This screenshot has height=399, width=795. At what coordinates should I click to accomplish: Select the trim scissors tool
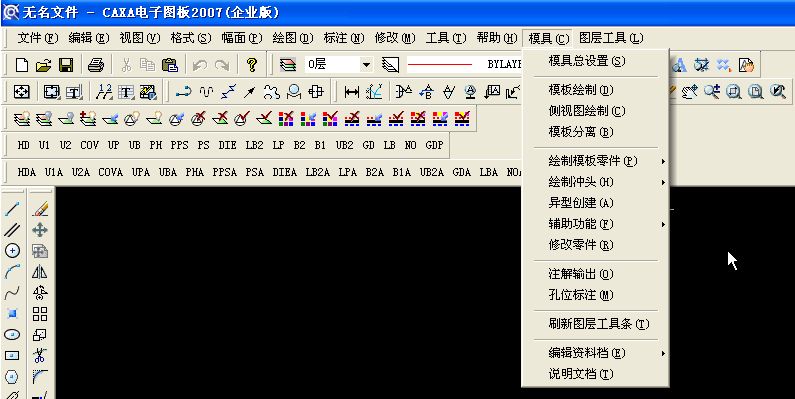tap(40, 355)
